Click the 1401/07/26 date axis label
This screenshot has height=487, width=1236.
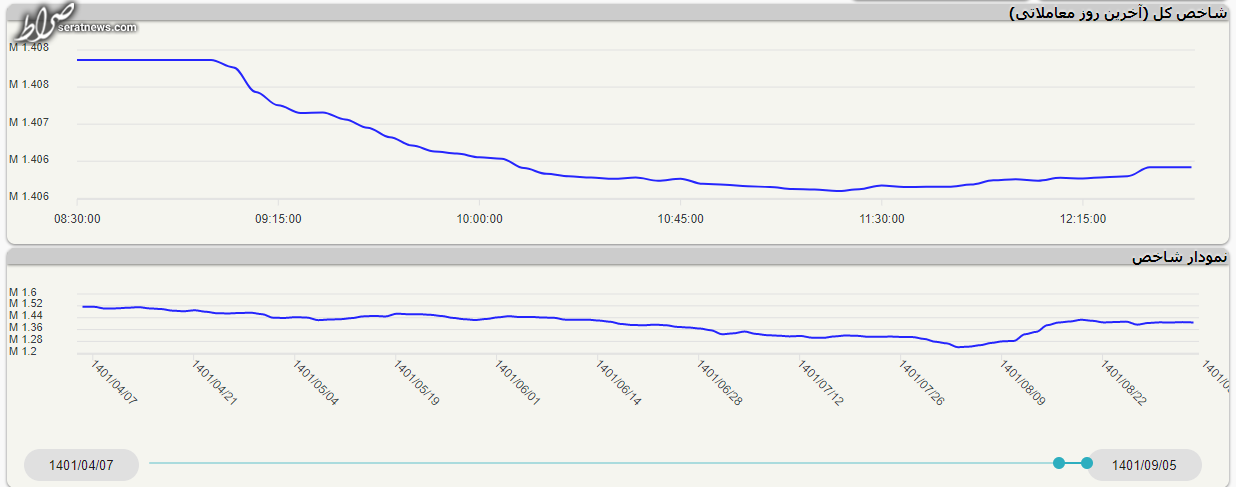coord(922,384)
